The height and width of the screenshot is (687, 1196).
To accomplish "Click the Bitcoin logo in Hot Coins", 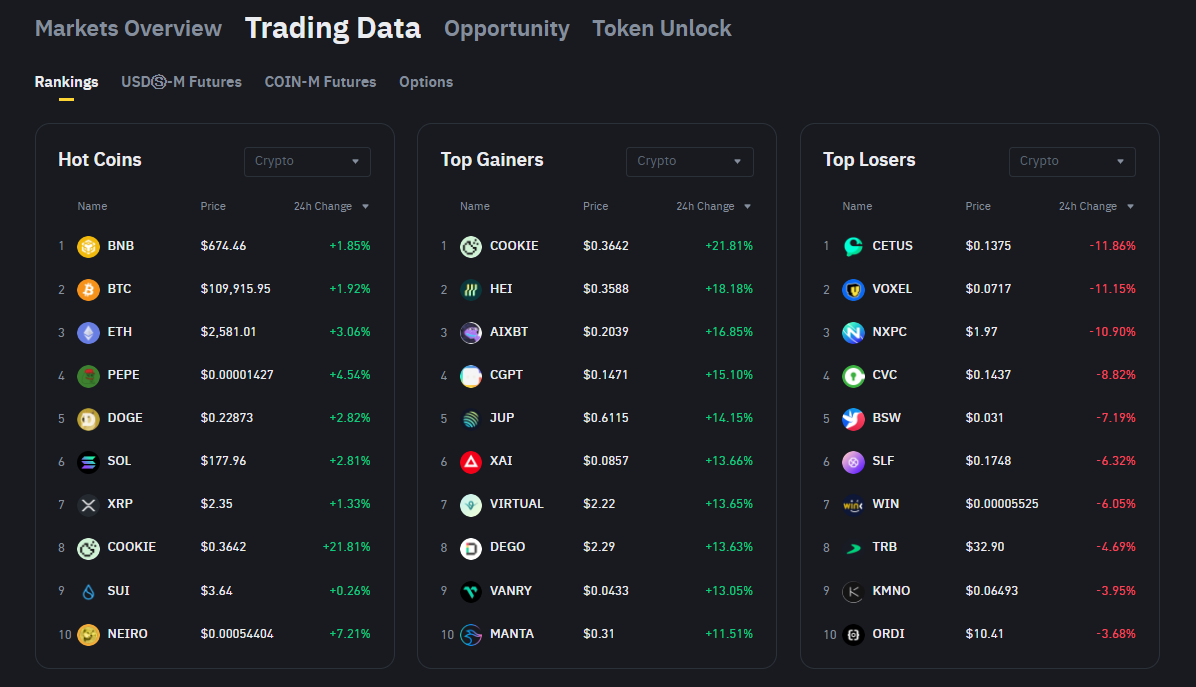I will pyautogui.click(x=88, y=289).
